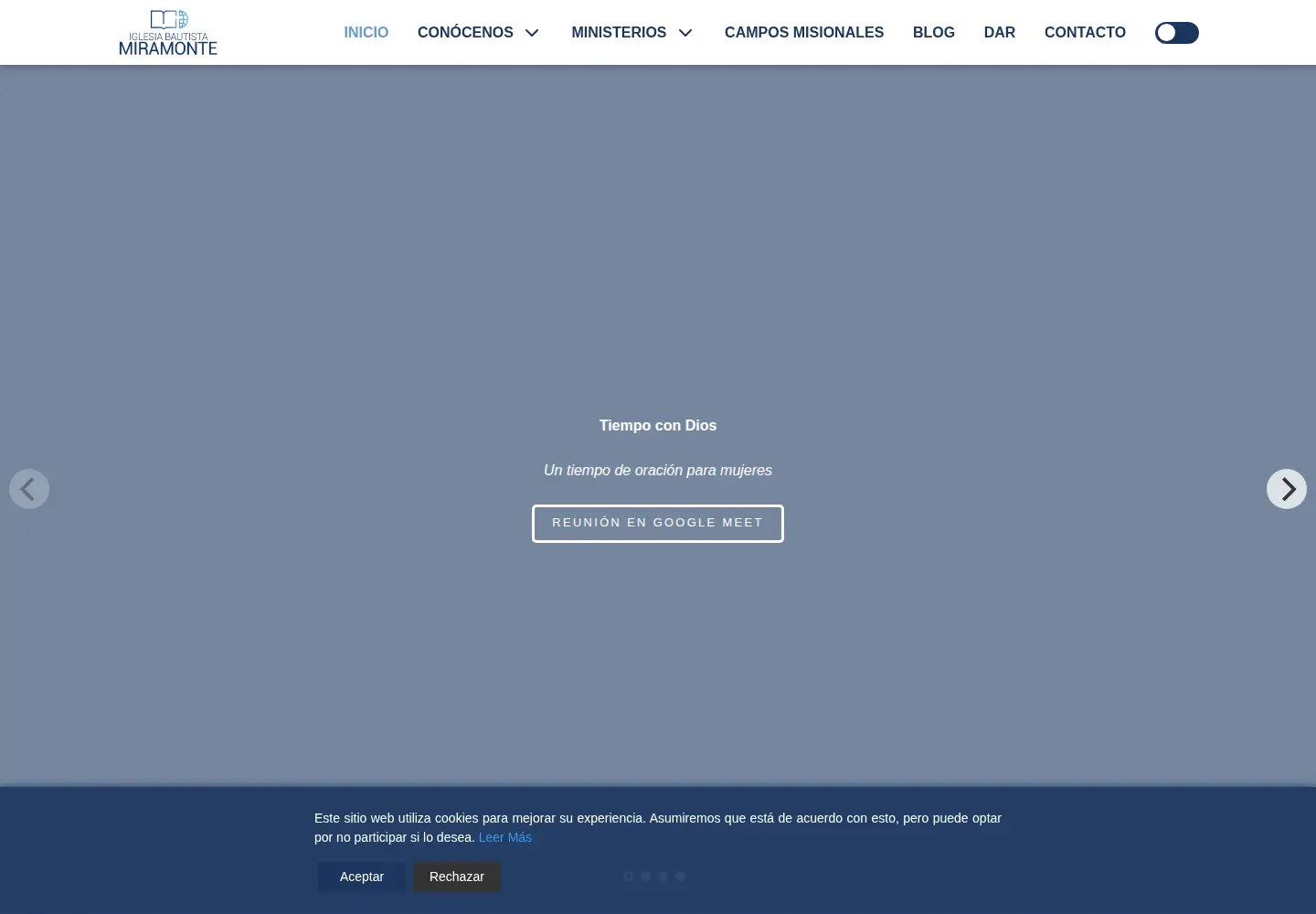Click the Tiempo con Dios slide title
1316x914 pixels.
point(658,425)
